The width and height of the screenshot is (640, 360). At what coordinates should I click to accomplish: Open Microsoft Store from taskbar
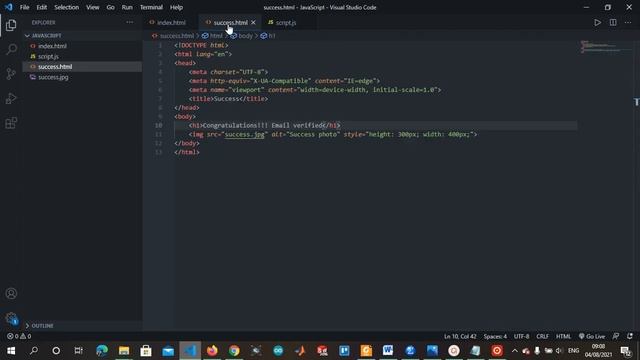[x=146, y=351]
